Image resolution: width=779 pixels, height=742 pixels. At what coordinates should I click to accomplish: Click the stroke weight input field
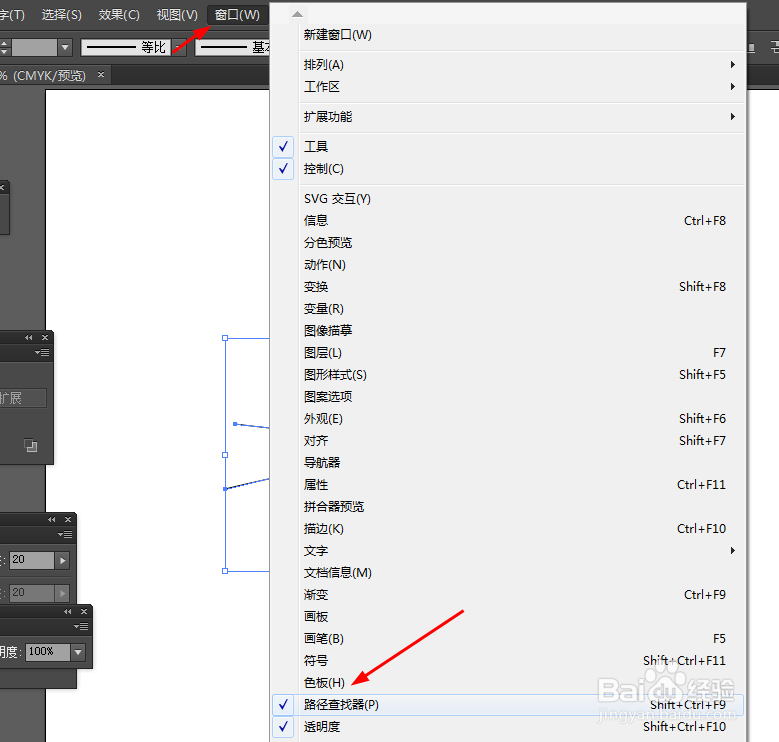(34, 48)
